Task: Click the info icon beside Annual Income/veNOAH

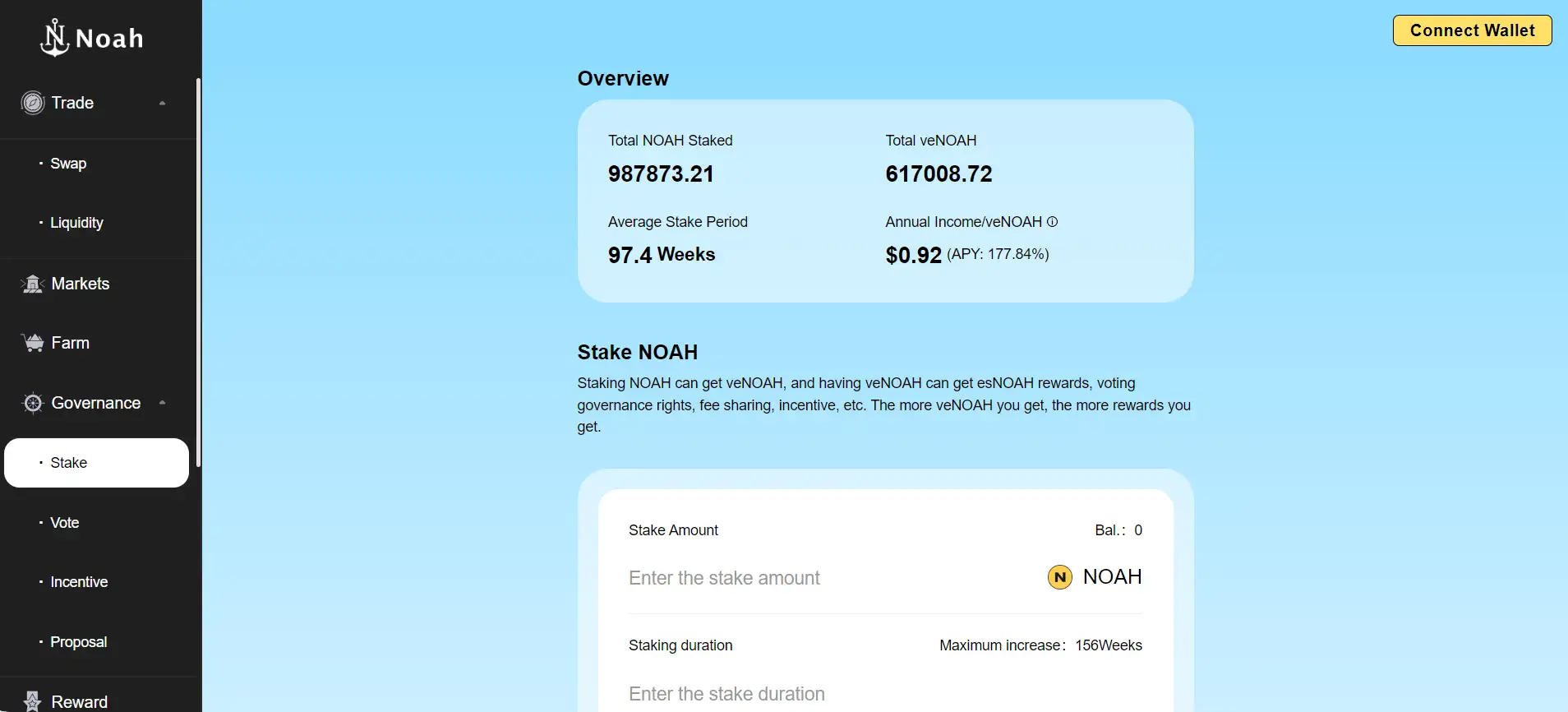Action: point(1052,222)
